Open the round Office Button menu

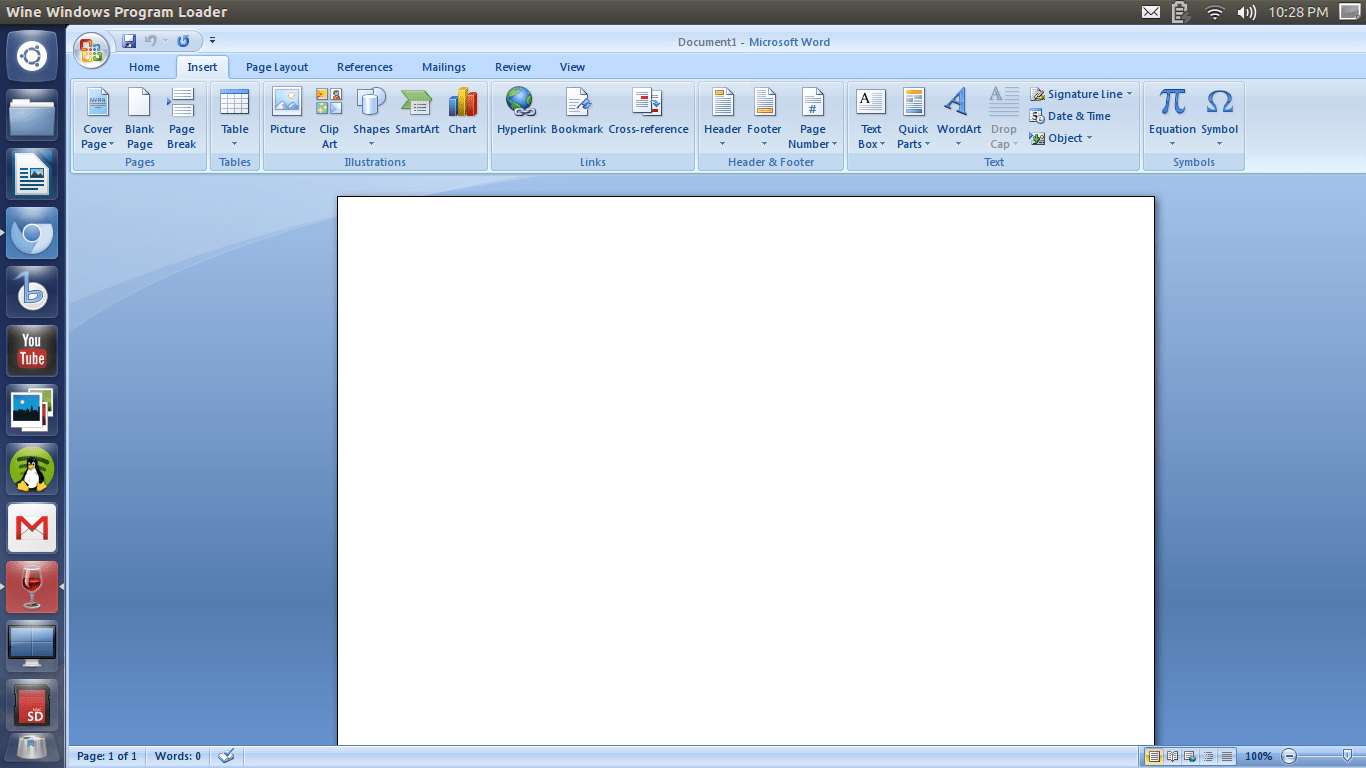tap(91, 51)
